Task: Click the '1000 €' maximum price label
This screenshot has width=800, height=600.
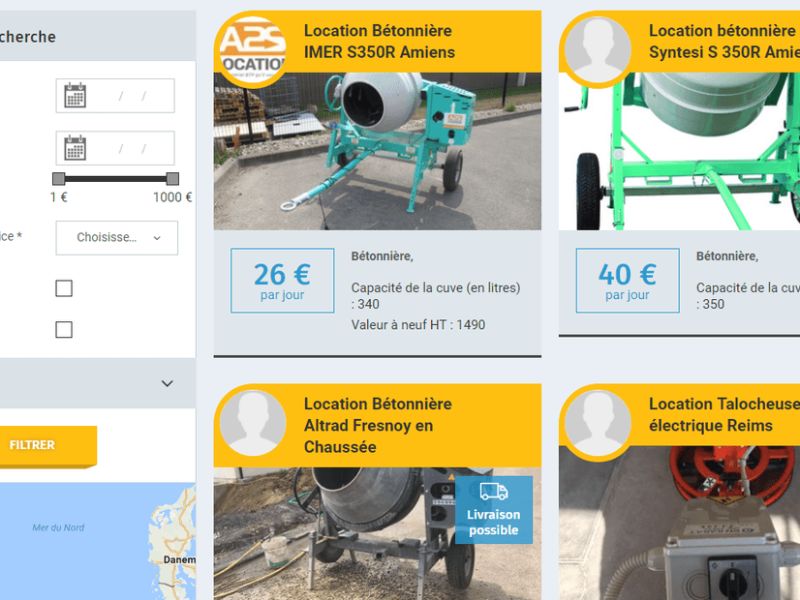Action: click(x=172, y=197)
